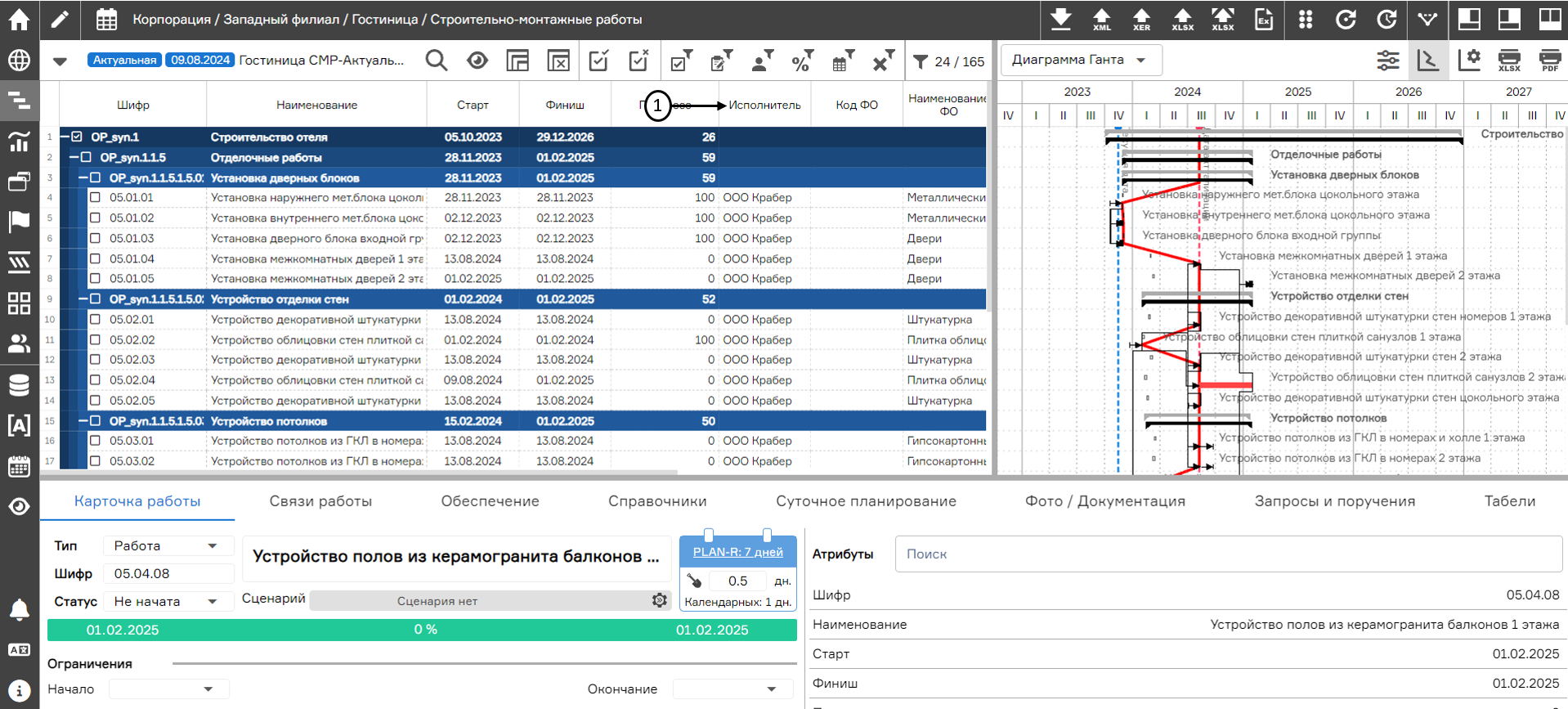Collapse the Устройство отделки стен group

point(83,299)
